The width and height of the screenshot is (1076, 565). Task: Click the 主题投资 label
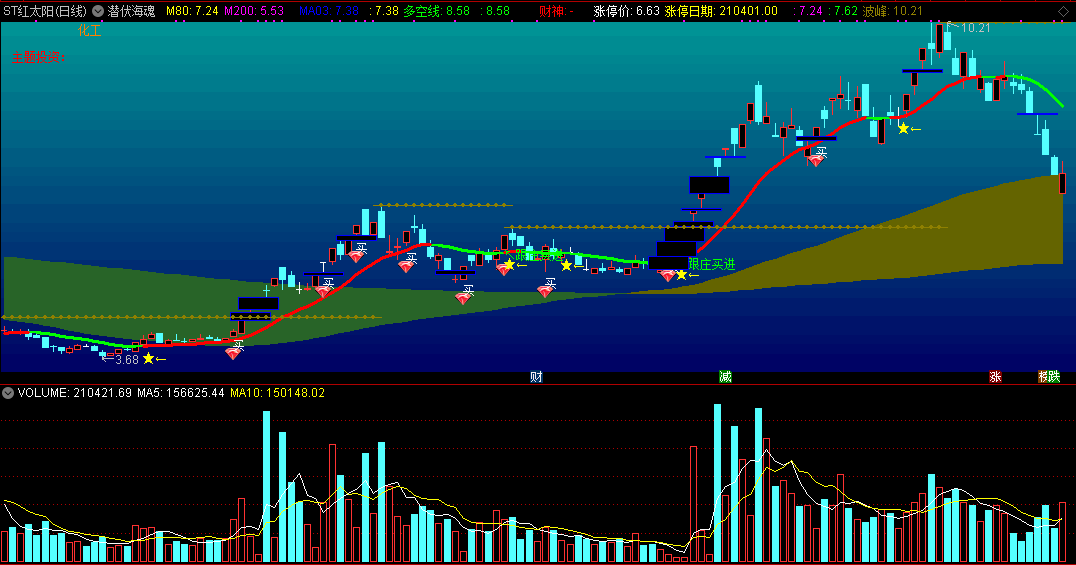point(38,58)
